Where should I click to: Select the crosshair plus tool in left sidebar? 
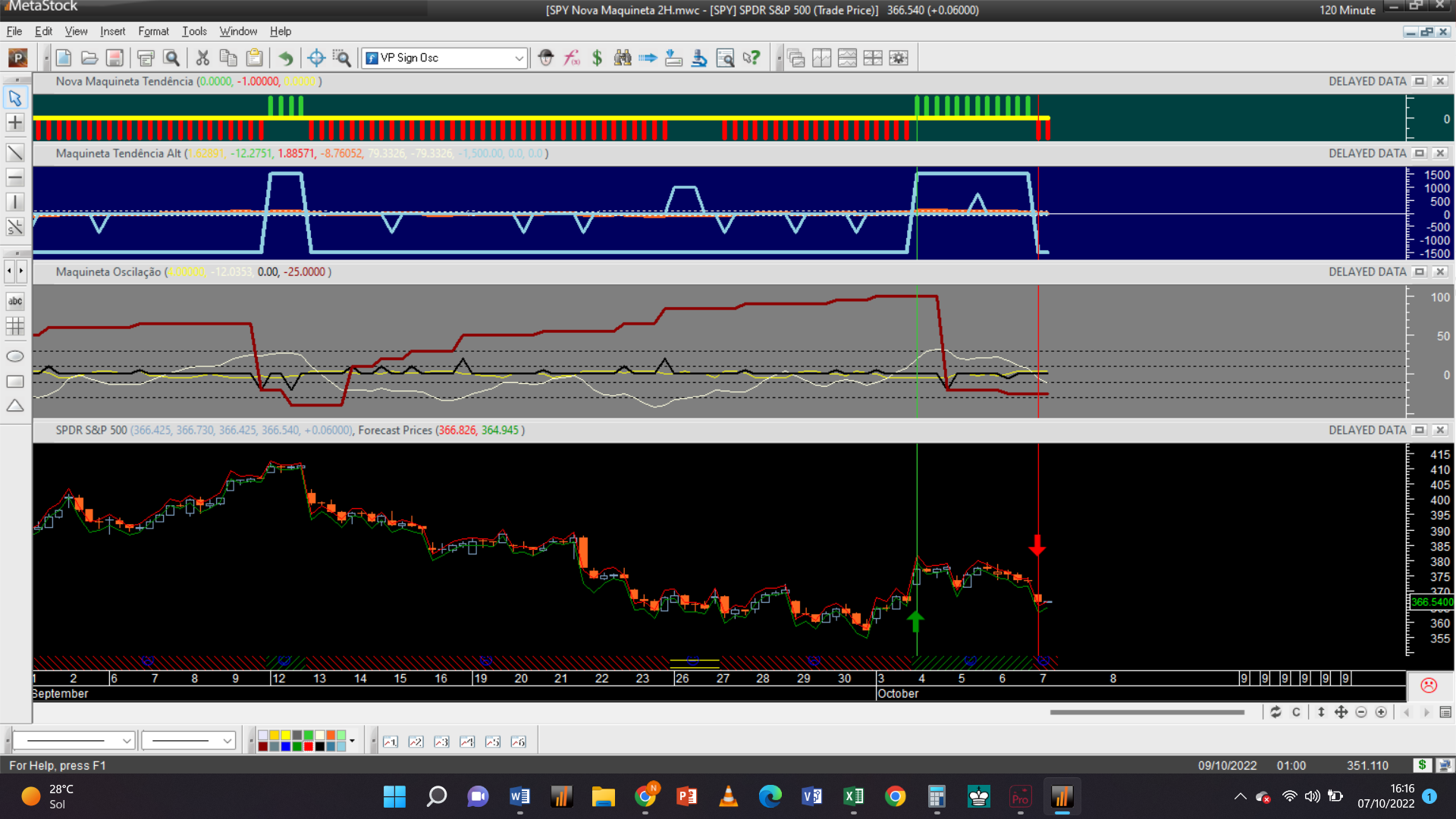click(15, 123)
